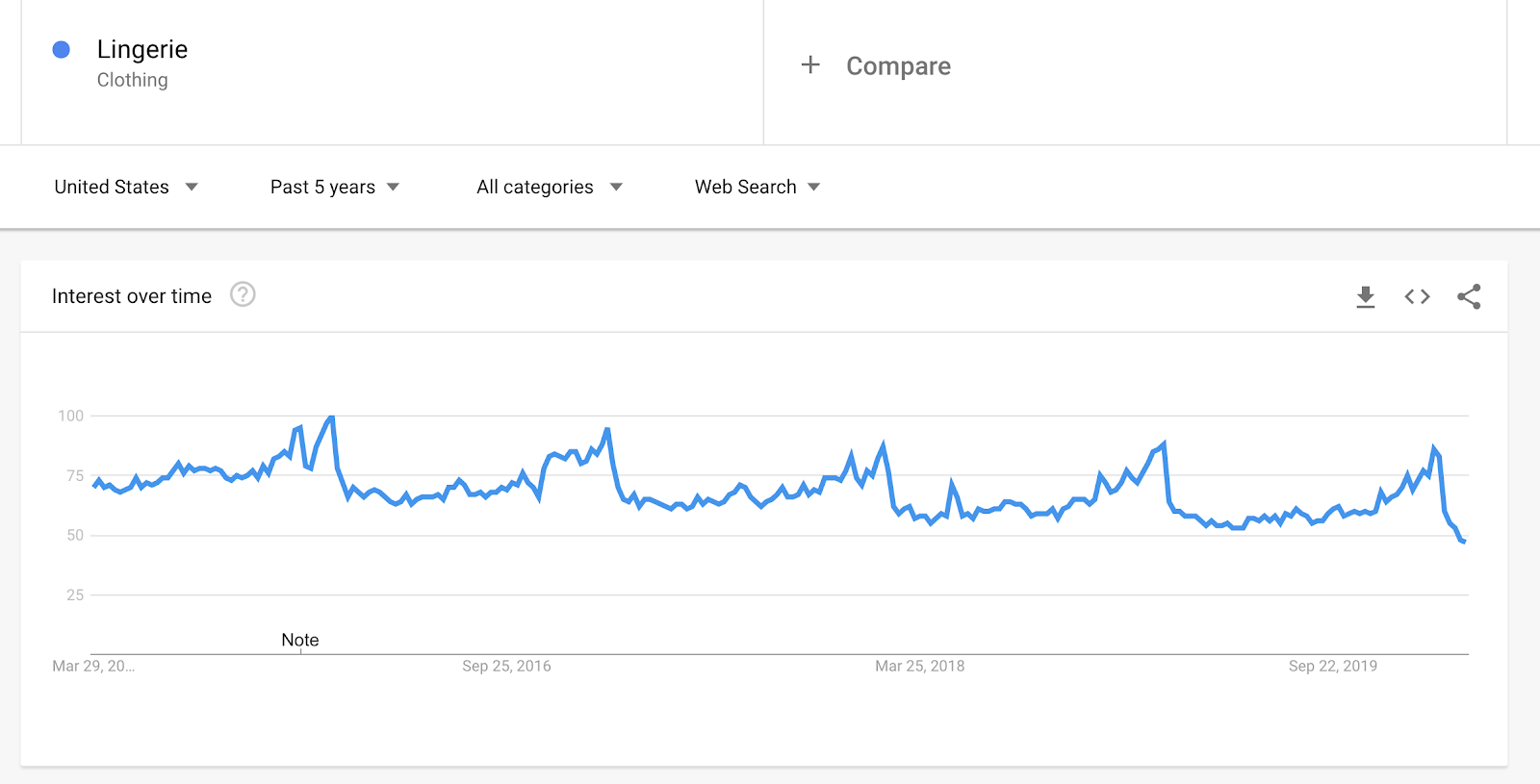Open the Past 5 years time range

click(334, 187)
